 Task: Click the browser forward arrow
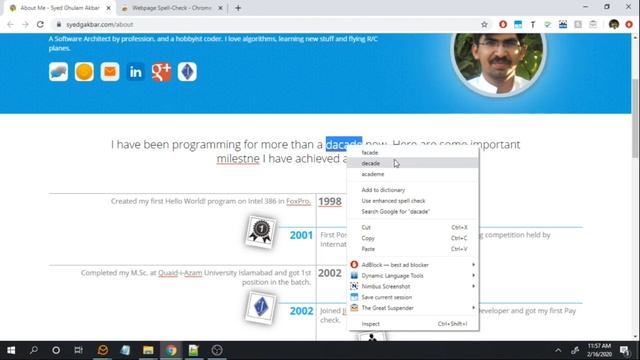tap(25, 24)
